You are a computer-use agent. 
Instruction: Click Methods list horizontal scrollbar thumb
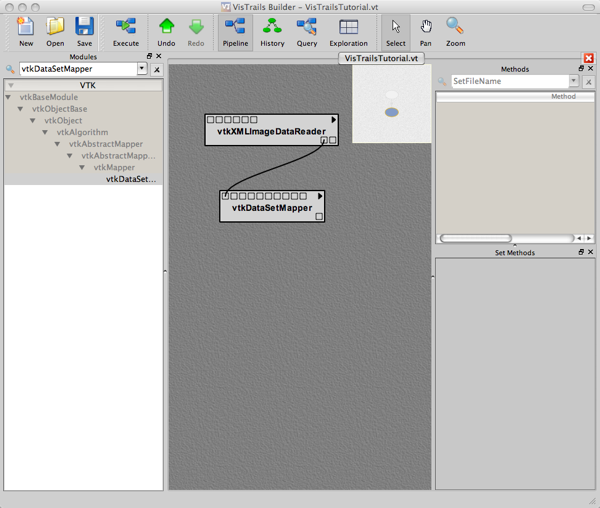click(476, 238)
